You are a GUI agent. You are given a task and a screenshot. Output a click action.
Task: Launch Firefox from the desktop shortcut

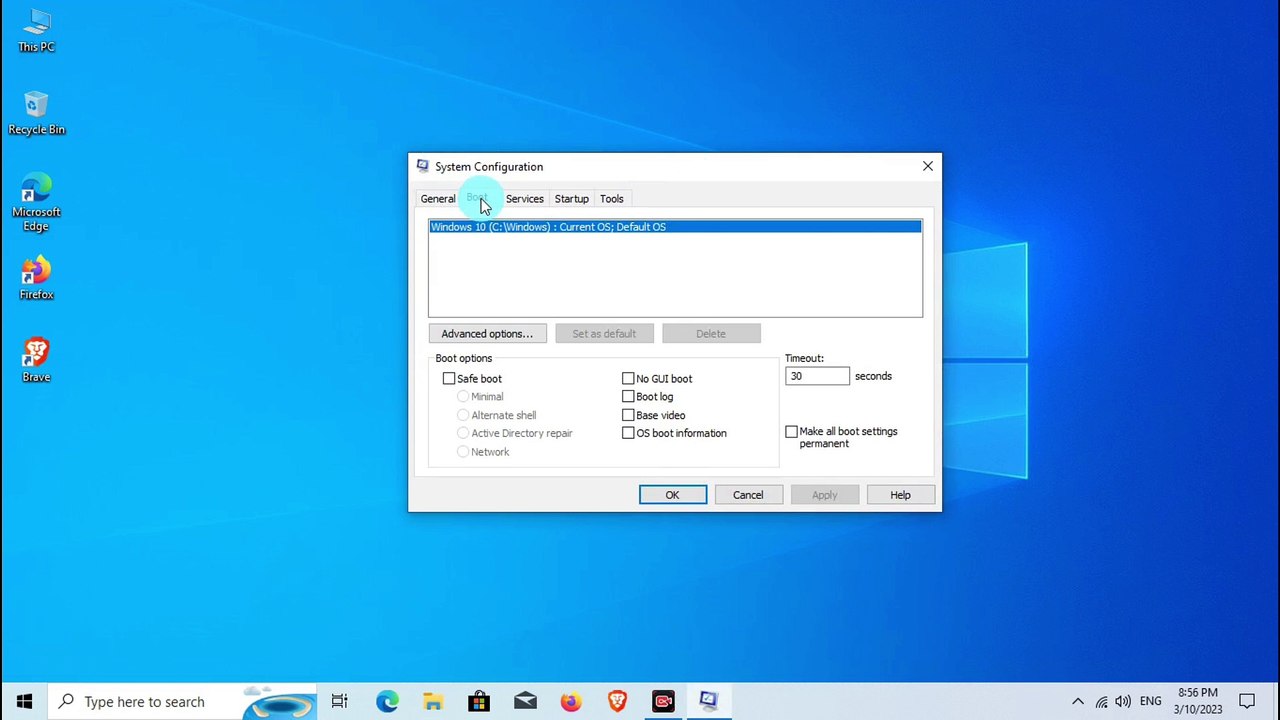tap(36, 278)
